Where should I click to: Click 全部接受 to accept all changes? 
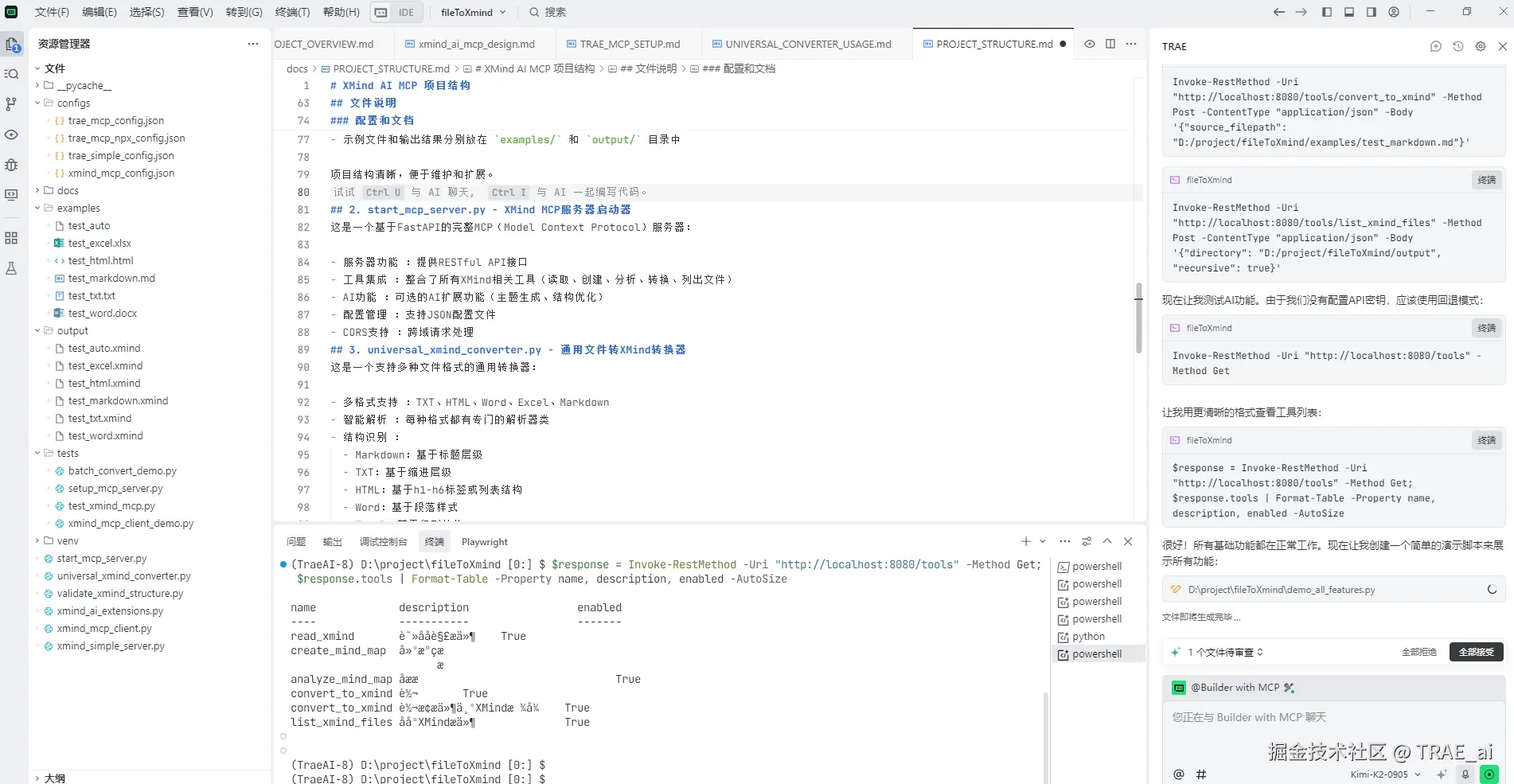1476,652
